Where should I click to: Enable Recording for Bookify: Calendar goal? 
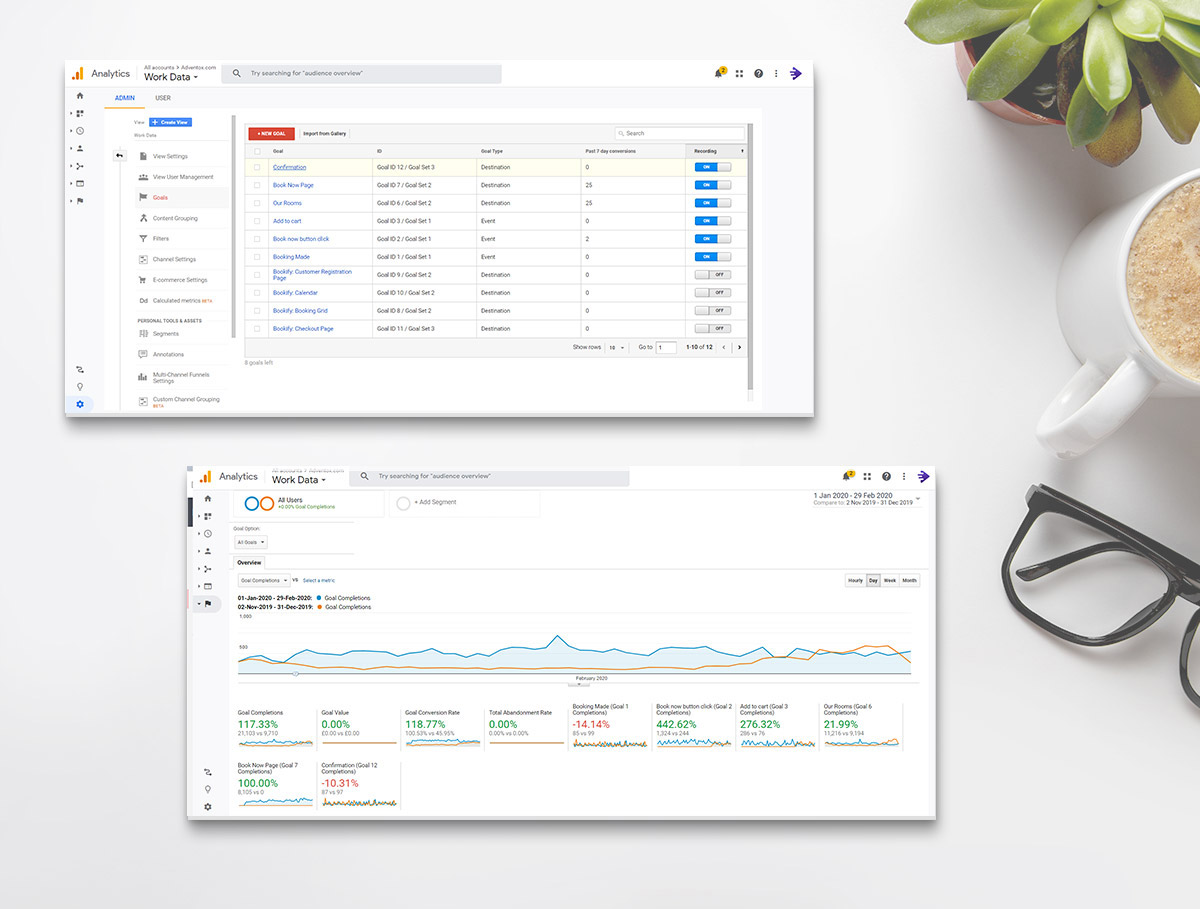click(x=713, y=293)
